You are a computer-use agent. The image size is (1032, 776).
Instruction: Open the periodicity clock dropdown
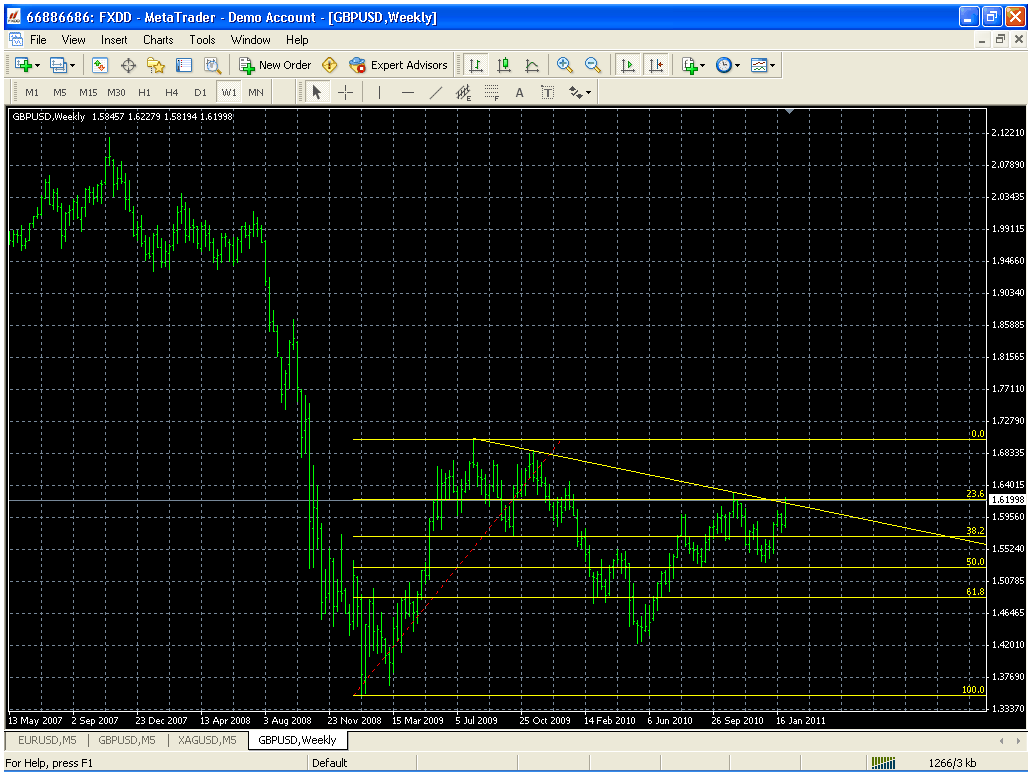[x=738, y=65]
